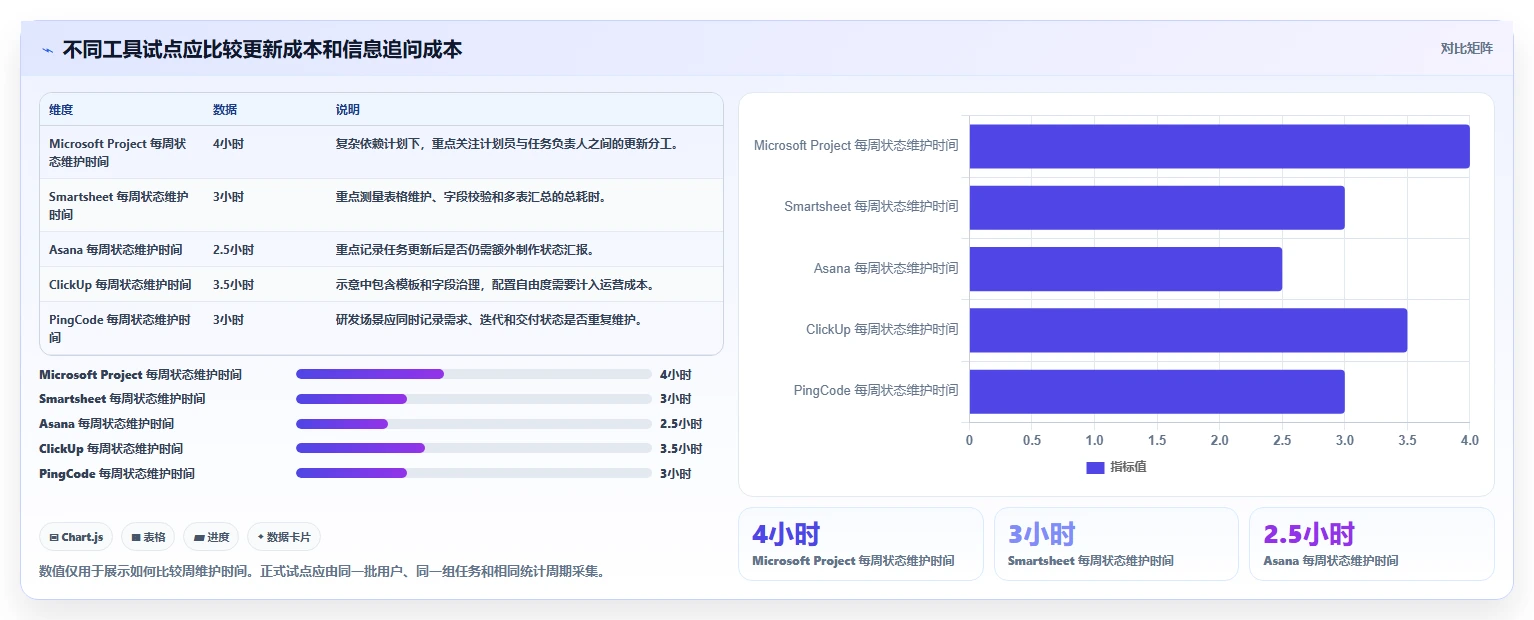Screen dimensions: 1534x620
Task: Open the 2.5小时 Asana data card
Action: pos(1372,544)
